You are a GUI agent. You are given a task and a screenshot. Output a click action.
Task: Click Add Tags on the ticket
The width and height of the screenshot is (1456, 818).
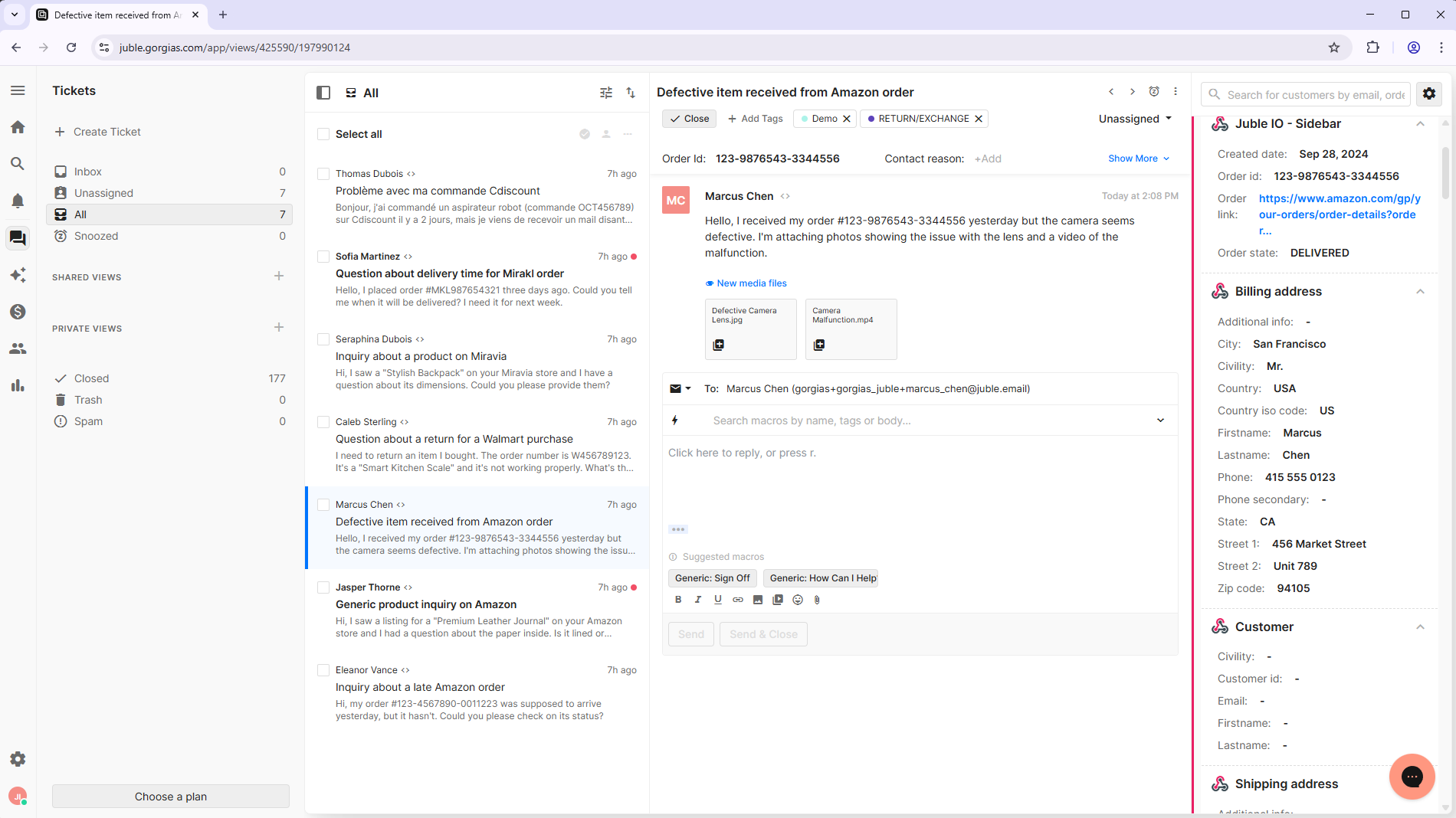coord(755,119)
